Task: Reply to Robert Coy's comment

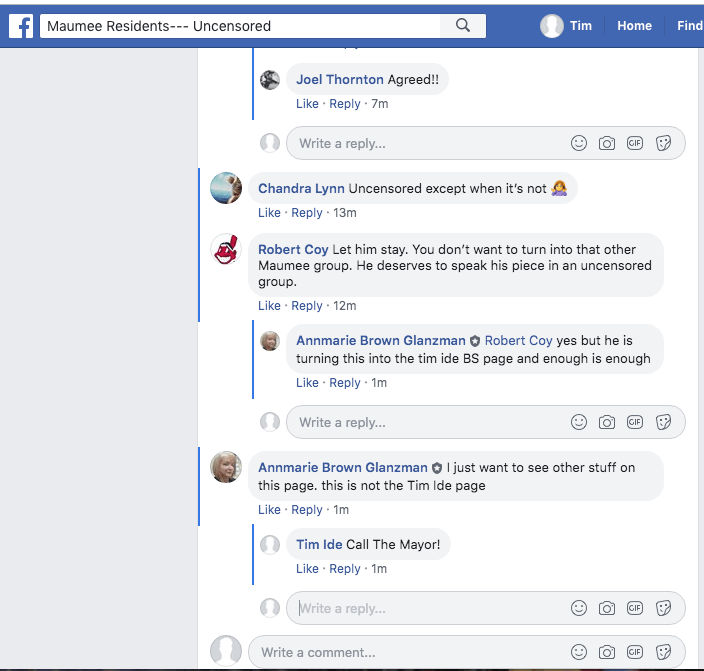Action: click(307, 306)
